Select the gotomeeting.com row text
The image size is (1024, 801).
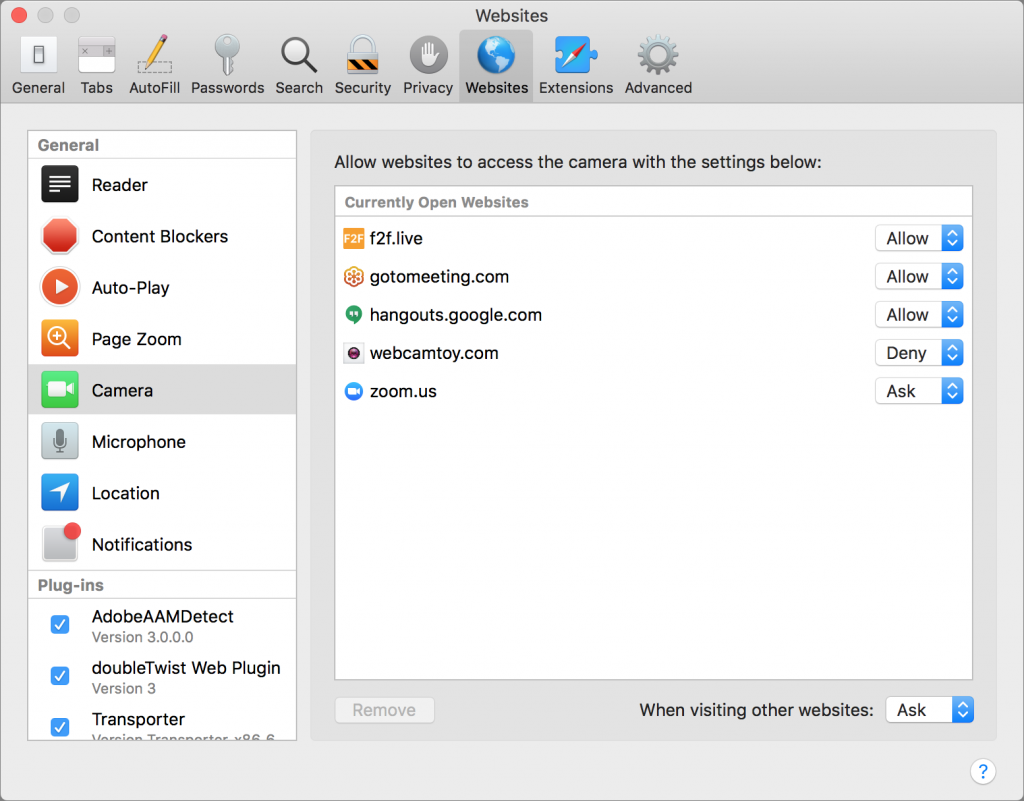point(439,277)
